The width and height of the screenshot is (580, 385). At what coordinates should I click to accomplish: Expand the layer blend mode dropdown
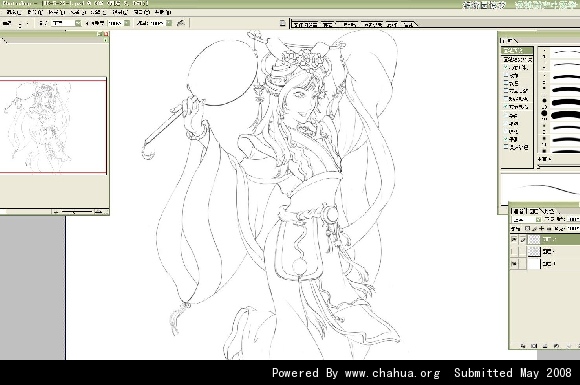(538, 220)
